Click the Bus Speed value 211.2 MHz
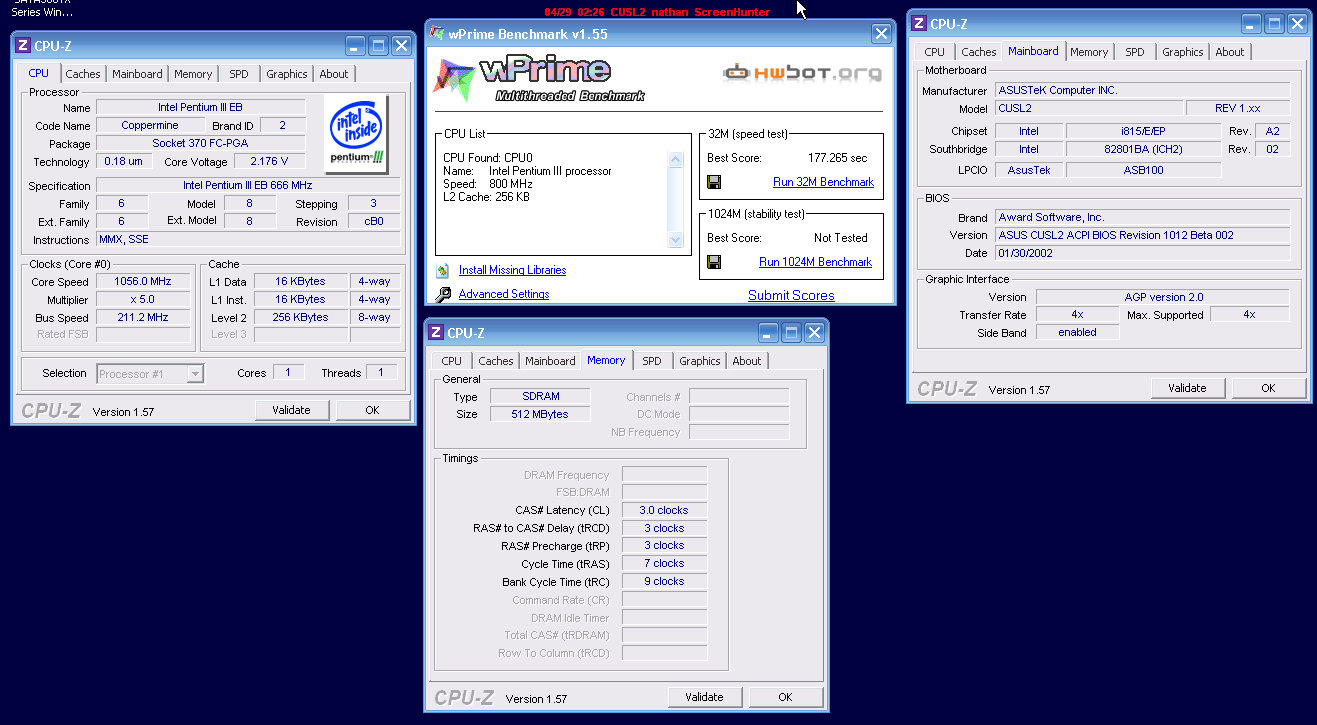 coord(143,317)
